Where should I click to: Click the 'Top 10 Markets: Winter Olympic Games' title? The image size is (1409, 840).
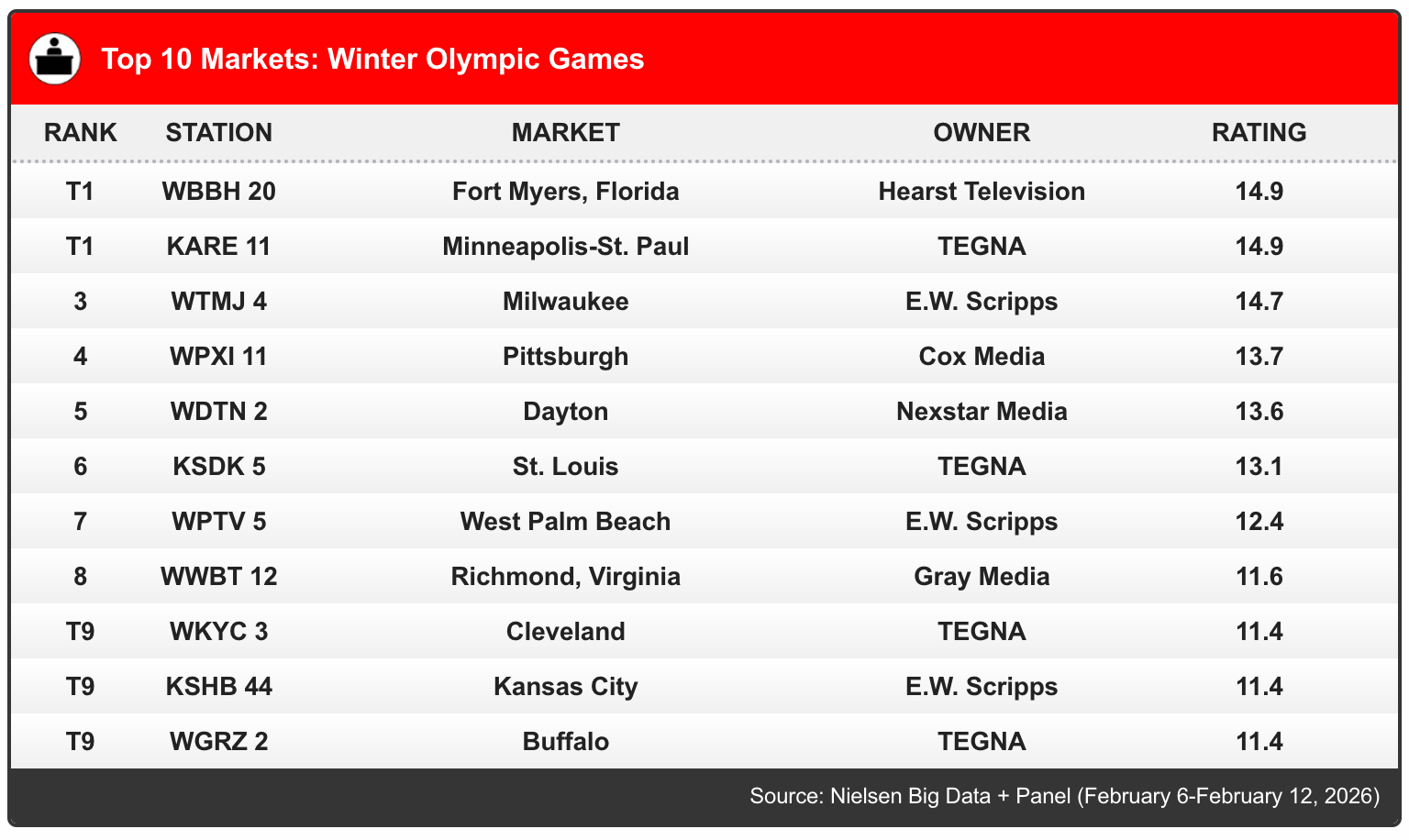pyautogui.click(x=372, y=59)
